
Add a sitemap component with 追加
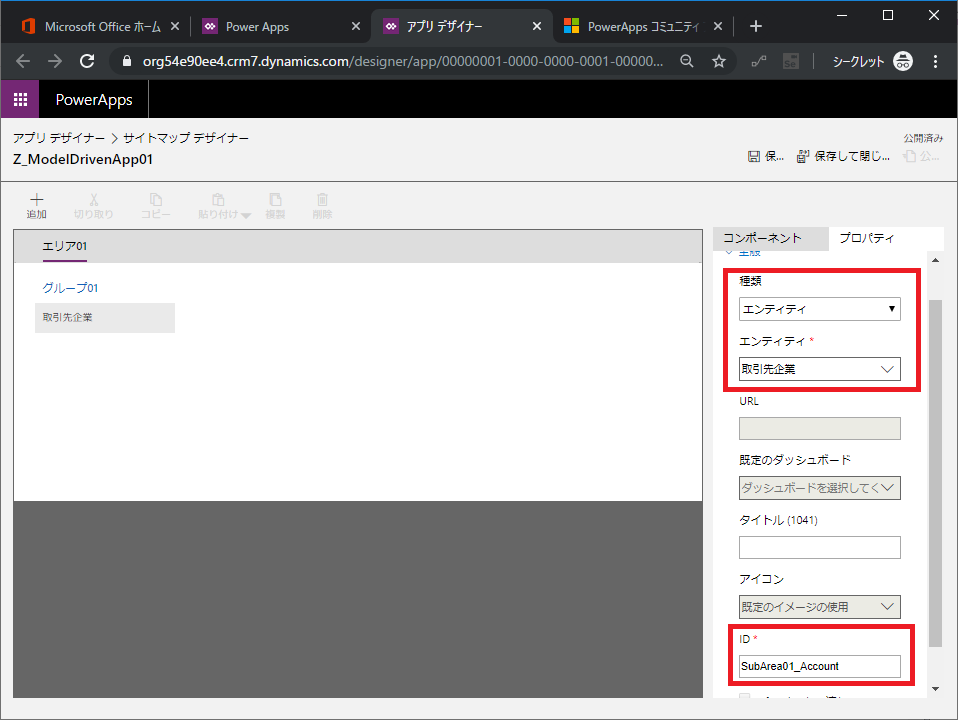pyautogui.click(x=37, y=206)
